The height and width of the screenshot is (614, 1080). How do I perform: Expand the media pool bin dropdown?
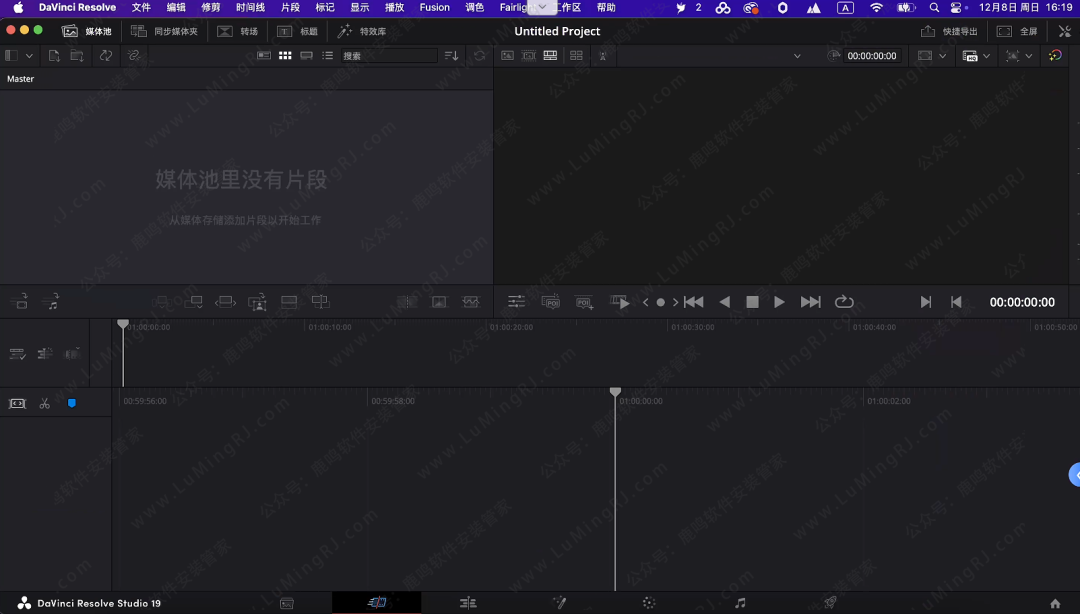(30, 56)
